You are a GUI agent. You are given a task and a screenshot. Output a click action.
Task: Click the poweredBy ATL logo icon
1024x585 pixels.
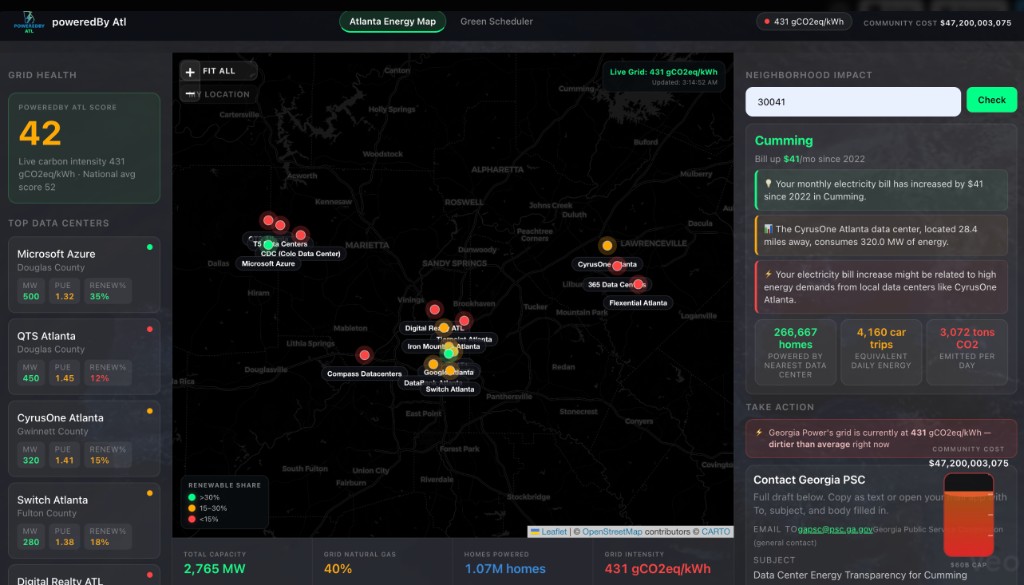pos(29,22)
